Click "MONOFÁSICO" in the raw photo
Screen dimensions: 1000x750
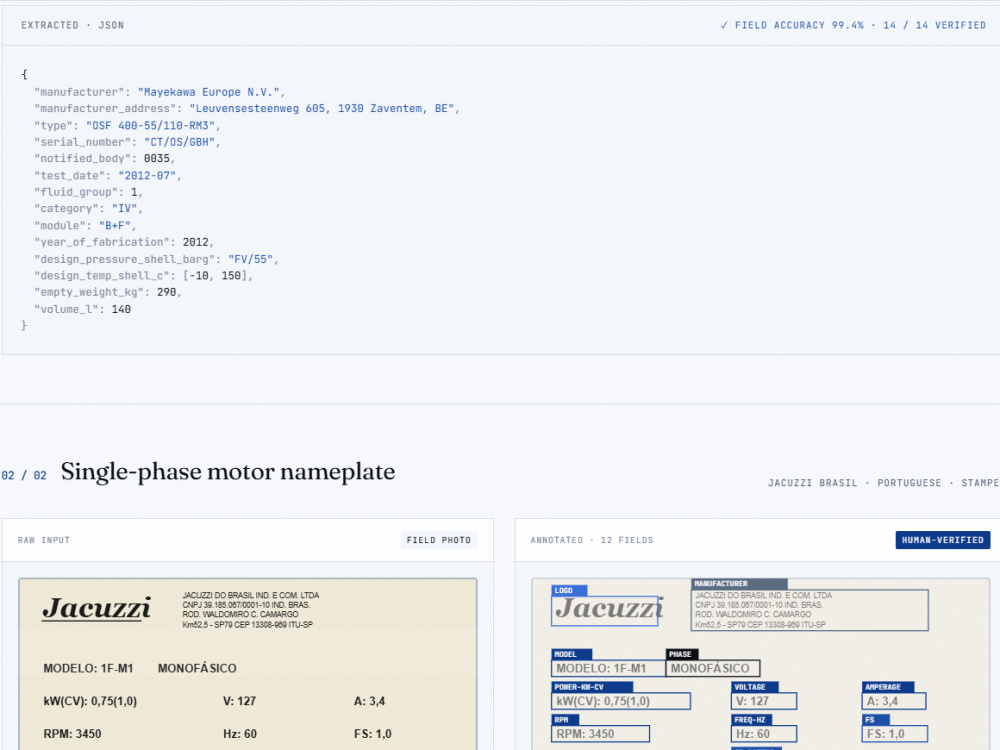click(197, 668)
